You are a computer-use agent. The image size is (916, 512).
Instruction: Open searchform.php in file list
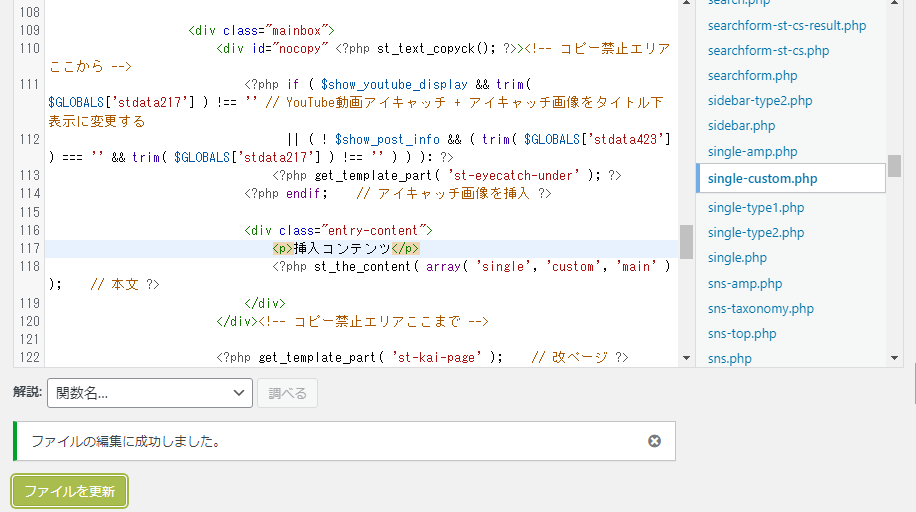point(752,76)
